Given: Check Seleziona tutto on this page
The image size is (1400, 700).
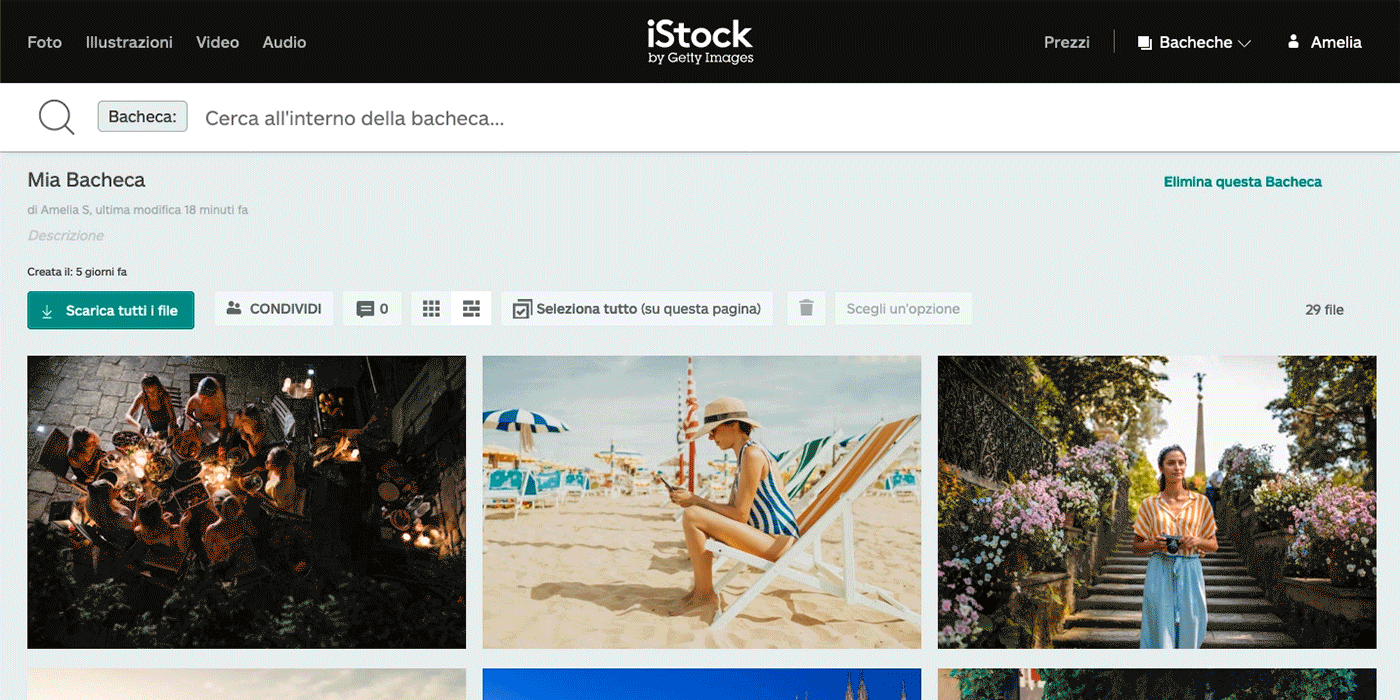Looking at the screenshot, I should (x=521, y=310).
